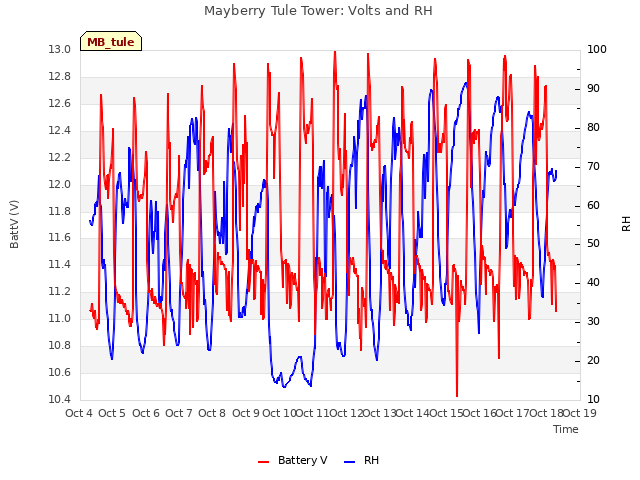Click the 11.0 value on the voltage axis
The height and width of the screenshot is (480, 640).
tap(60, 318)
